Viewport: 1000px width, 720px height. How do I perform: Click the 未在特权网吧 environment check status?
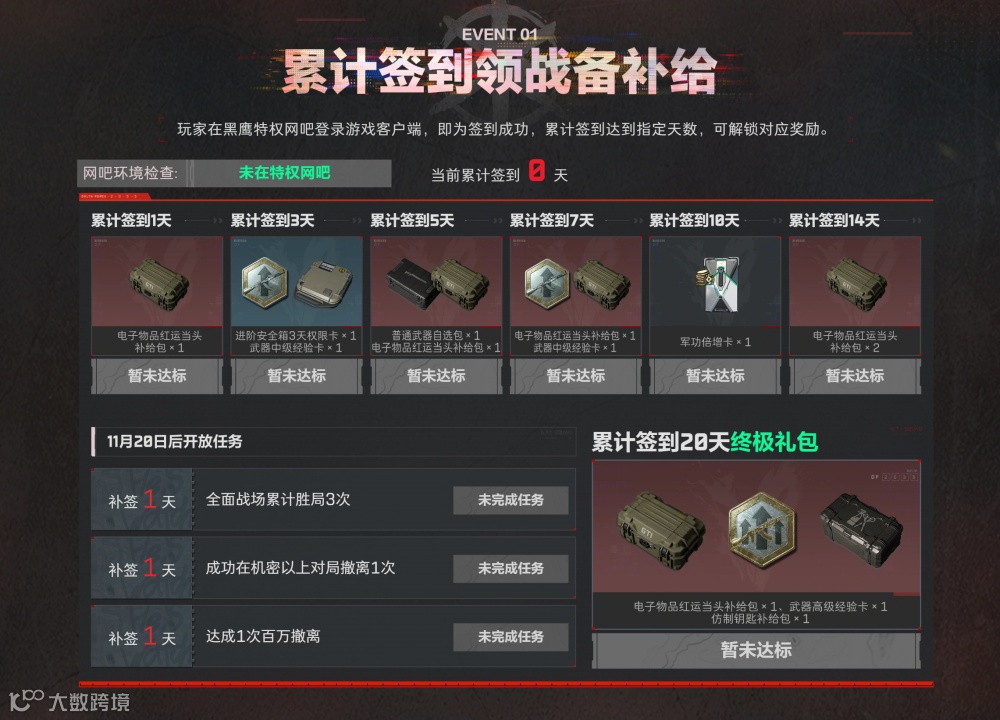[x=284, y=173]
